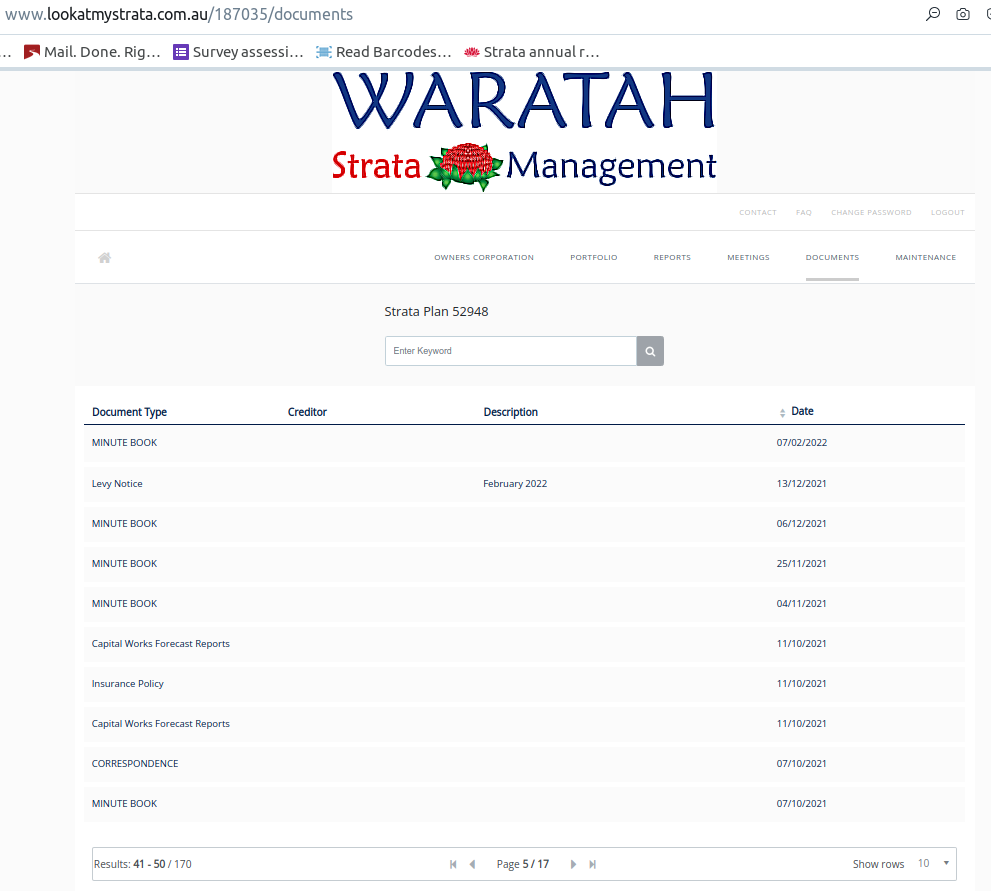Open the Portfolio menu
Screen dimensions: 991x891
[x=593, y=257]
